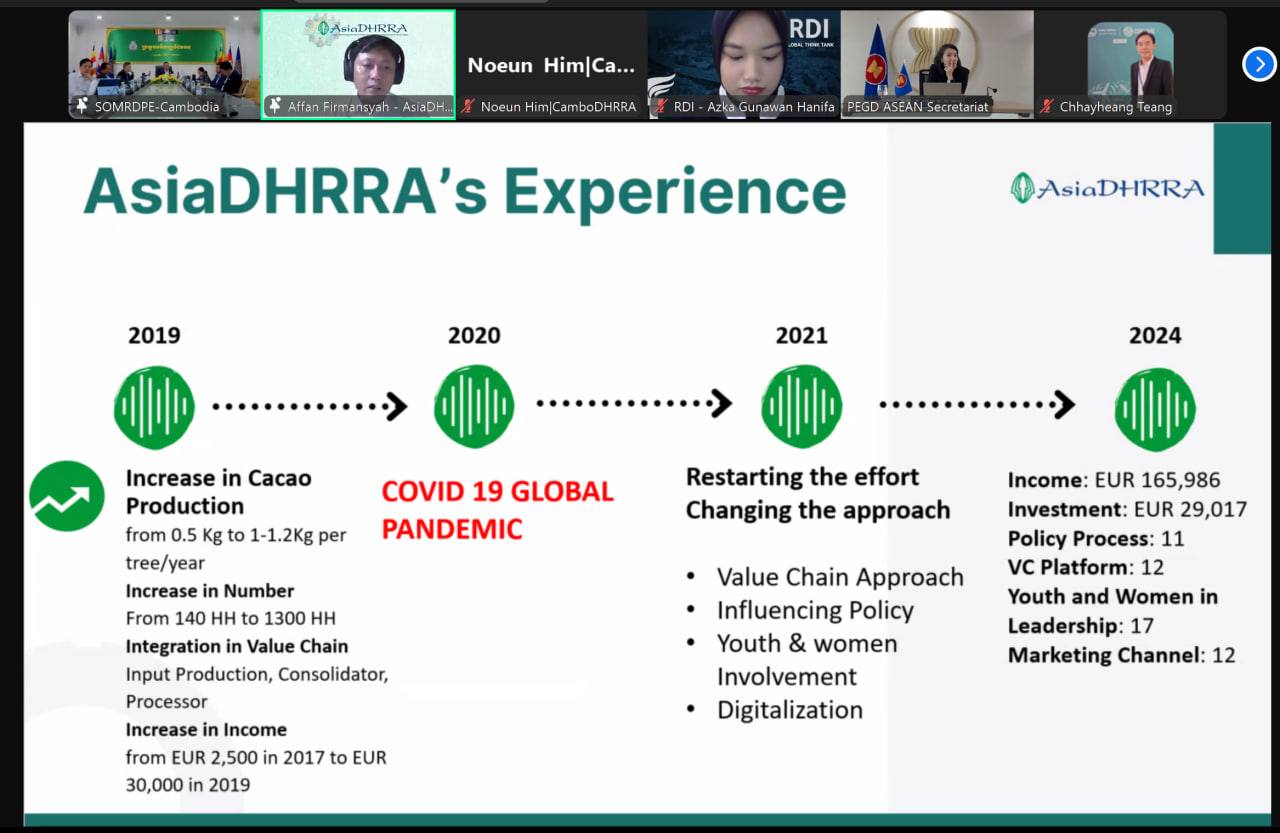Select the PEGD ASEAN Secretariat video tile
The image size is (1280, 833).
[937, 65]
